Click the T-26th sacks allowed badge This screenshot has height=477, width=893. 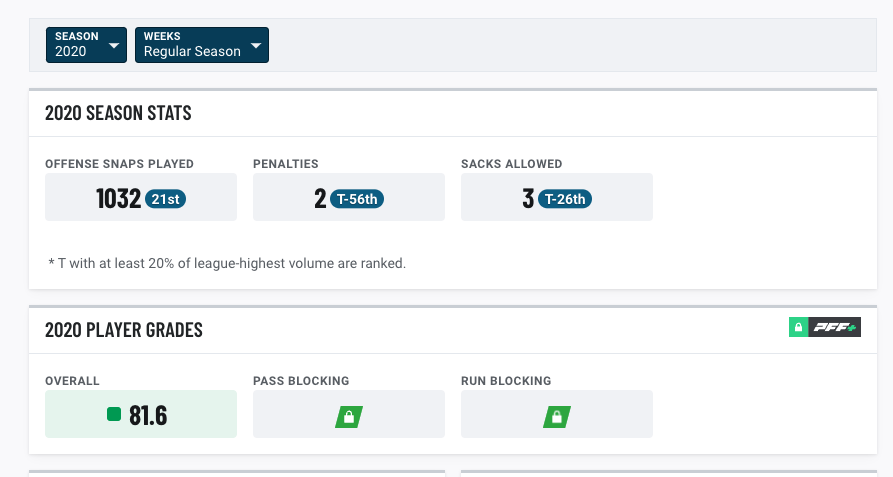[565, 199]
